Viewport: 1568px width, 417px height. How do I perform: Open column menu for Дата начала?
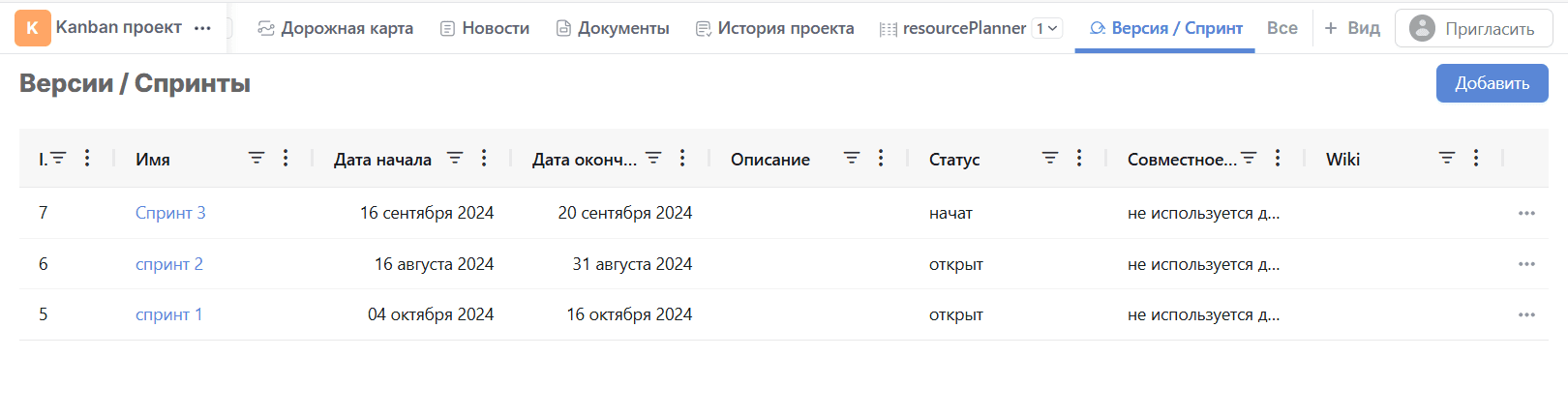coord(484,158)
